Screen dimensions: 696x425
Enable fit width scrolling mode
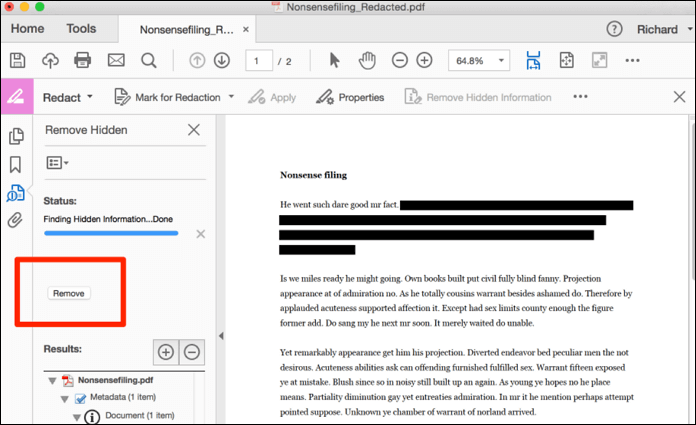pos(533,60)
